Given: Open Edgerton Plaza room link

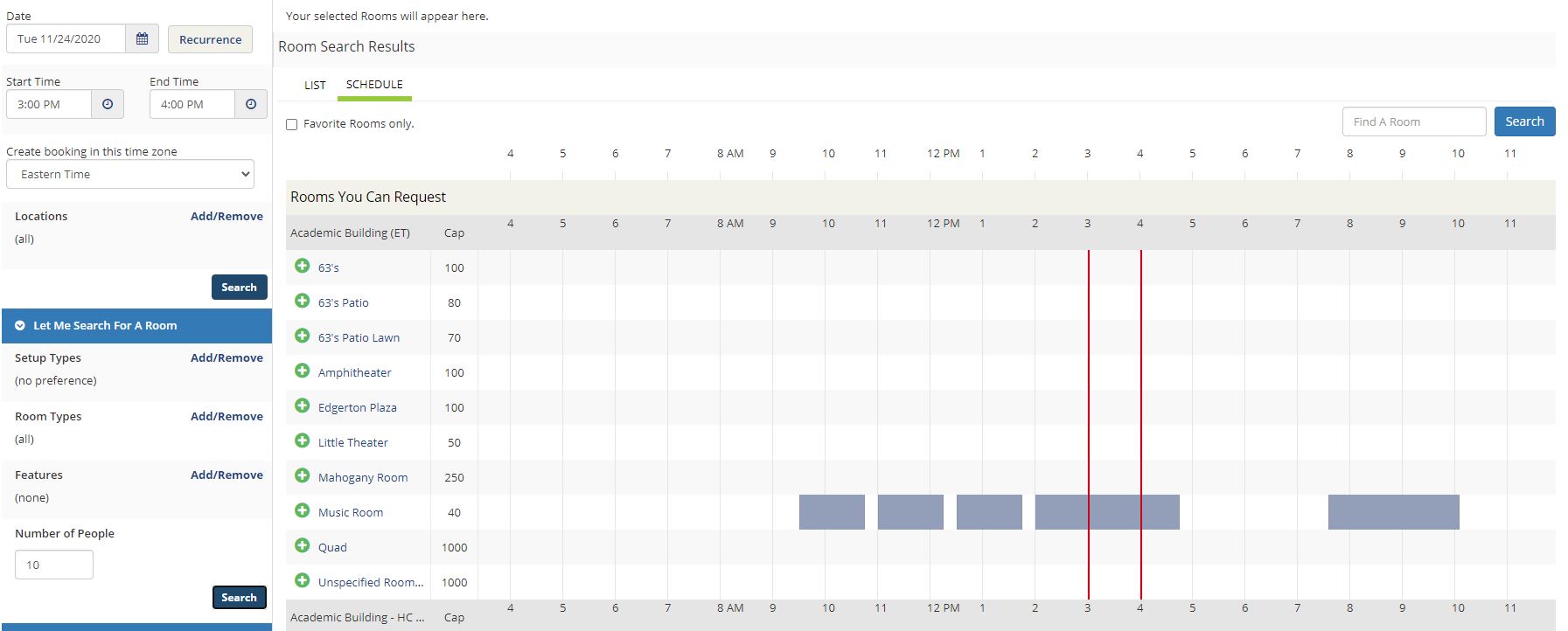Looking at the screenshot, I should [x=358, y=407].
